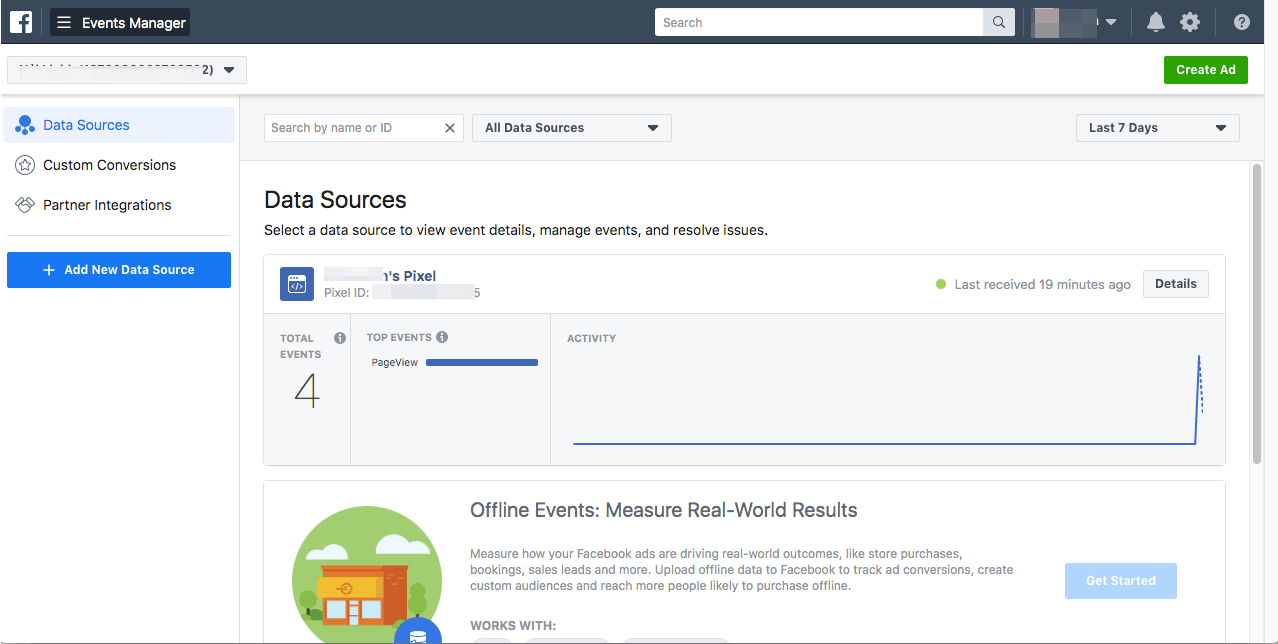Click Get Started for Offline Events
This screenshot has width=1278, height=644.
click(x=1121, y=581)
